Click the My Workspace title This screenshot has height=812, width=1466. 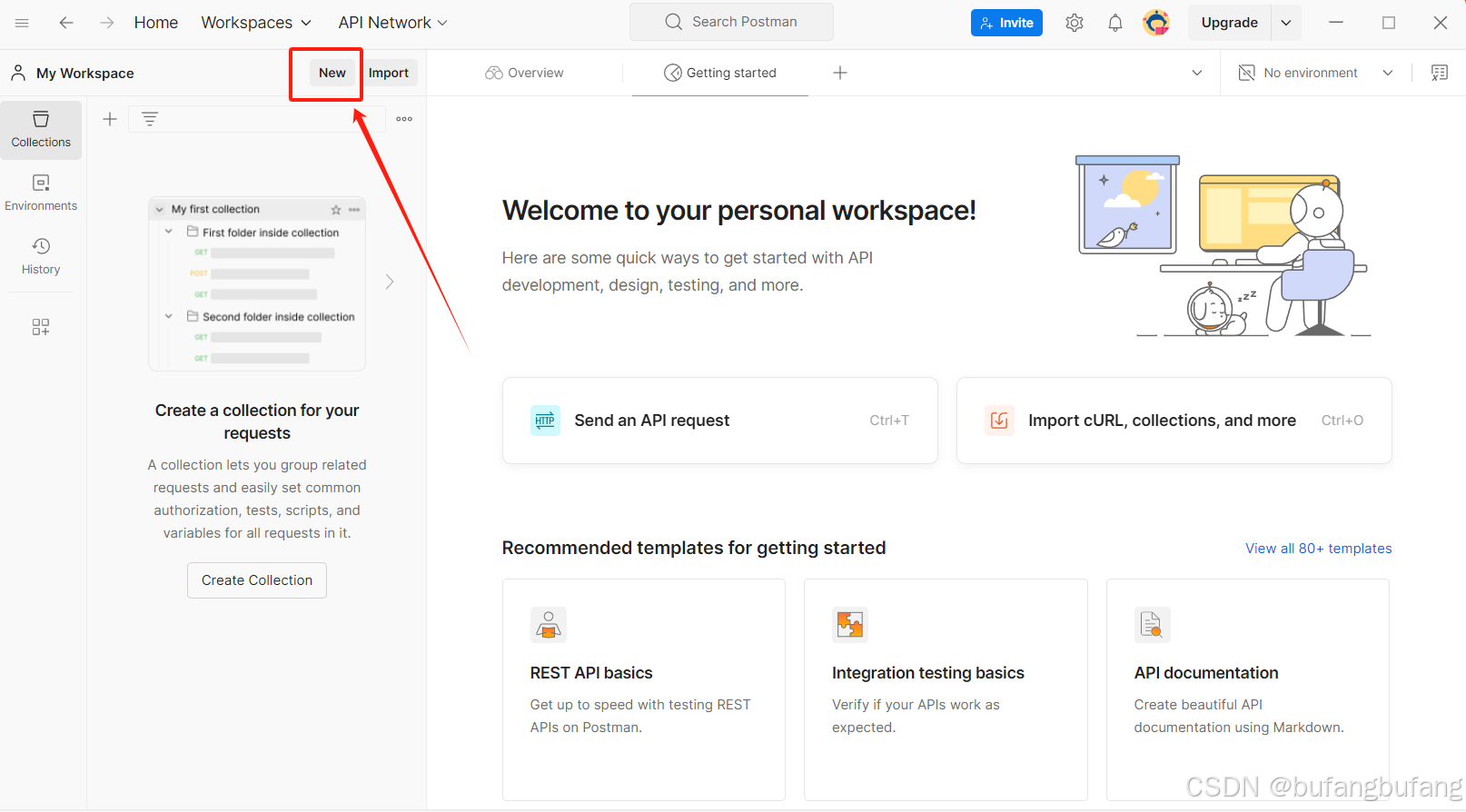click(x=85, y=73)
